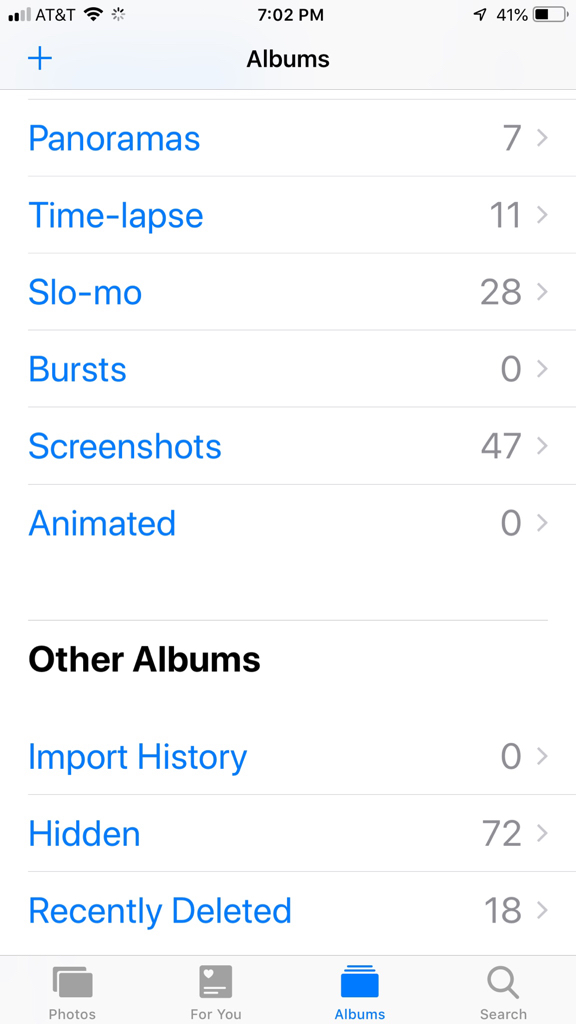The image size is (576, 1024).
Task: Open the Photos tab icon
Action: (x=72, y=983)
